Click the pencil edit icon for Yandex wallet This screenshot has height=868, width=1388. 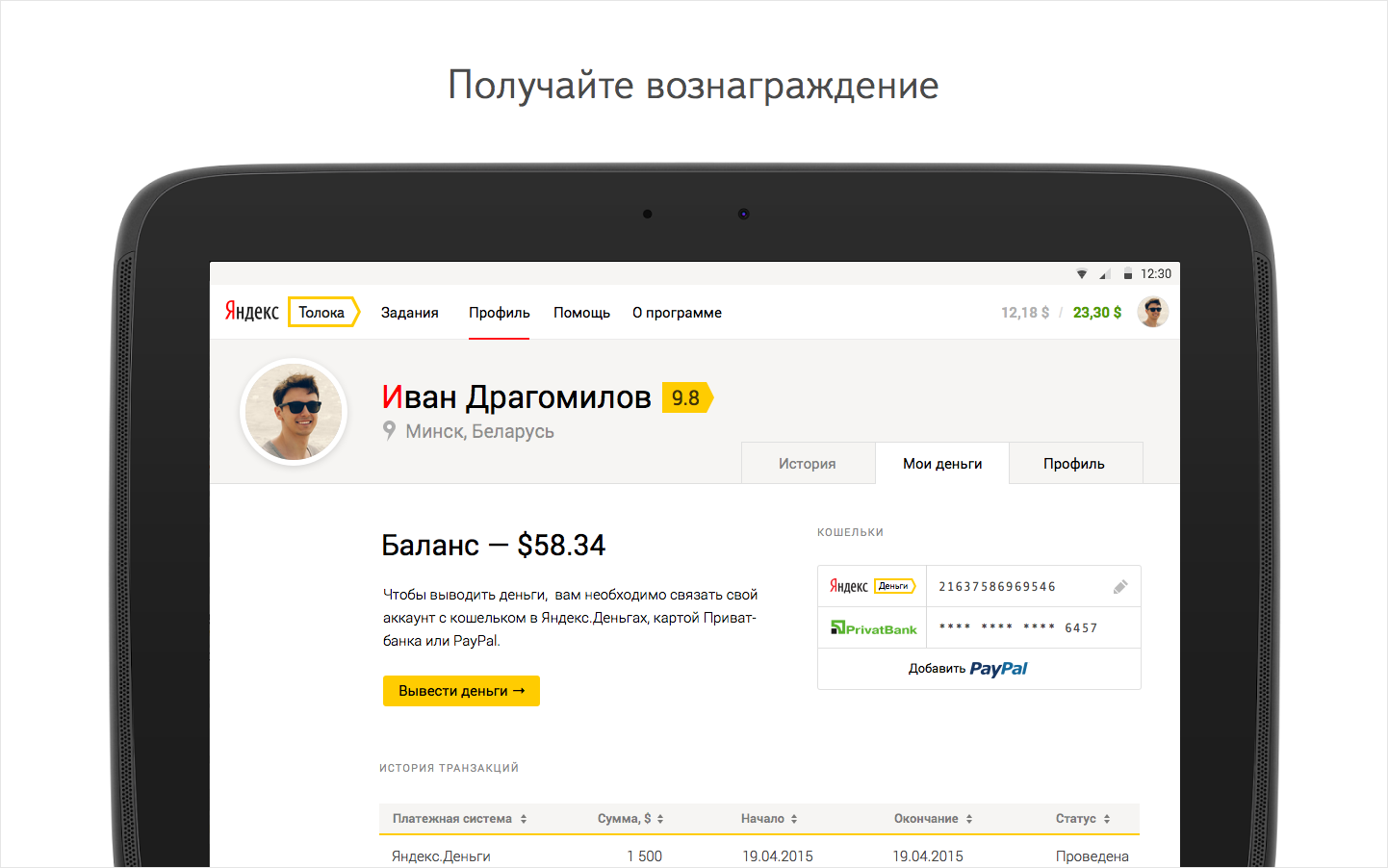[x=1120, y=587]
